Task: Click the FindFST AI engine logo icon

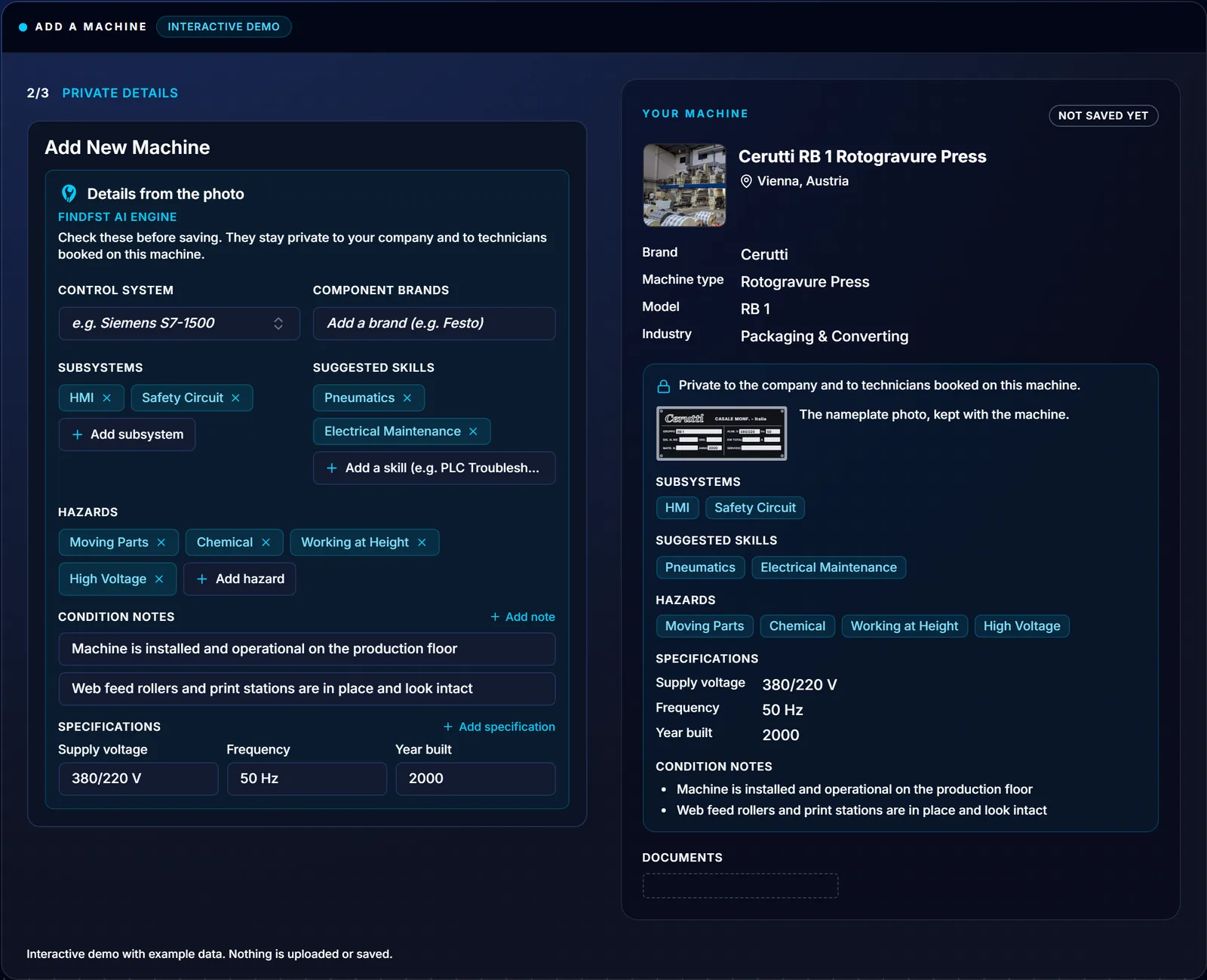Action: click(69, 194)
